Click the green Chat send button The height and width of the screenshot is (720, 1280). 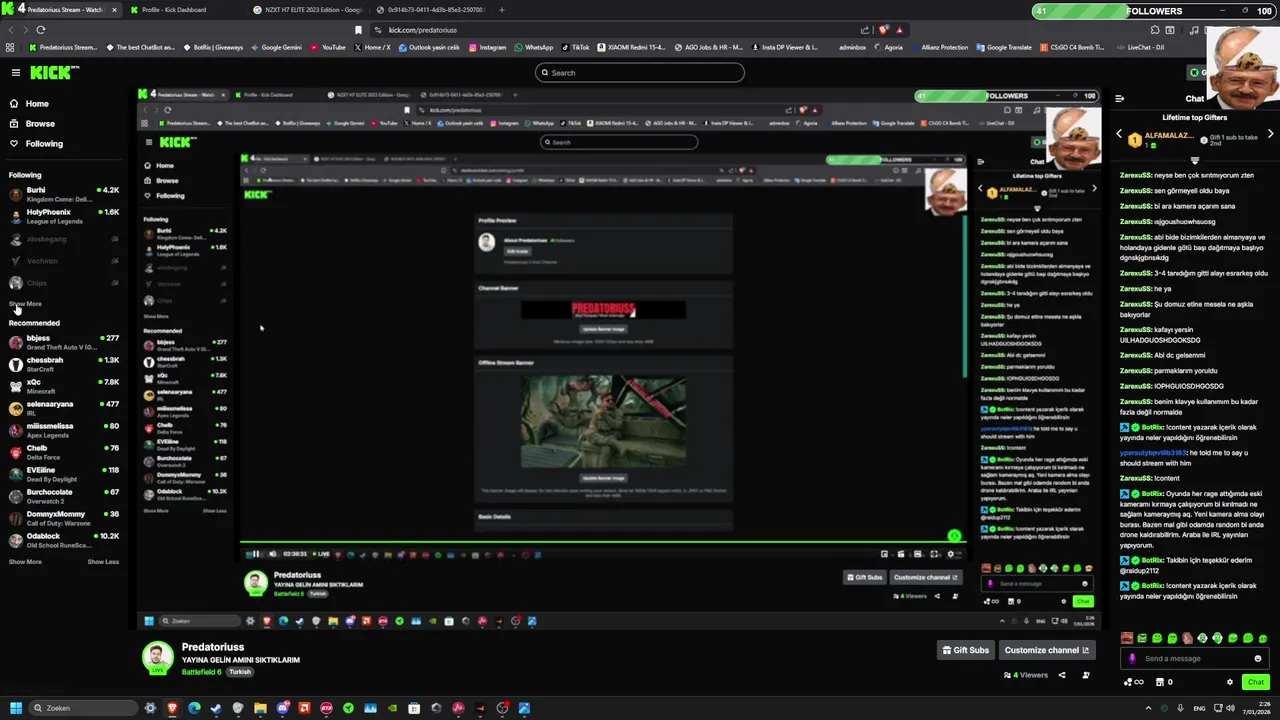(1256, 682)
